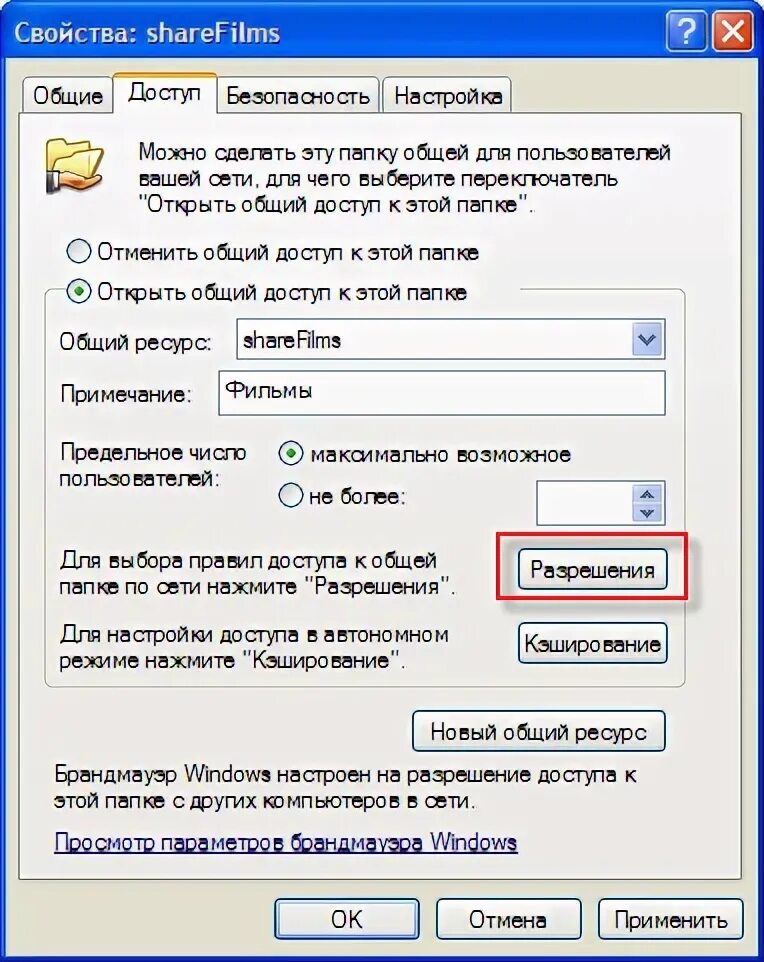Viewport: 764px width, 962px height.
Task: Click the shared folder hand icon
Action: pyautogui.click(x=75, y=164)
